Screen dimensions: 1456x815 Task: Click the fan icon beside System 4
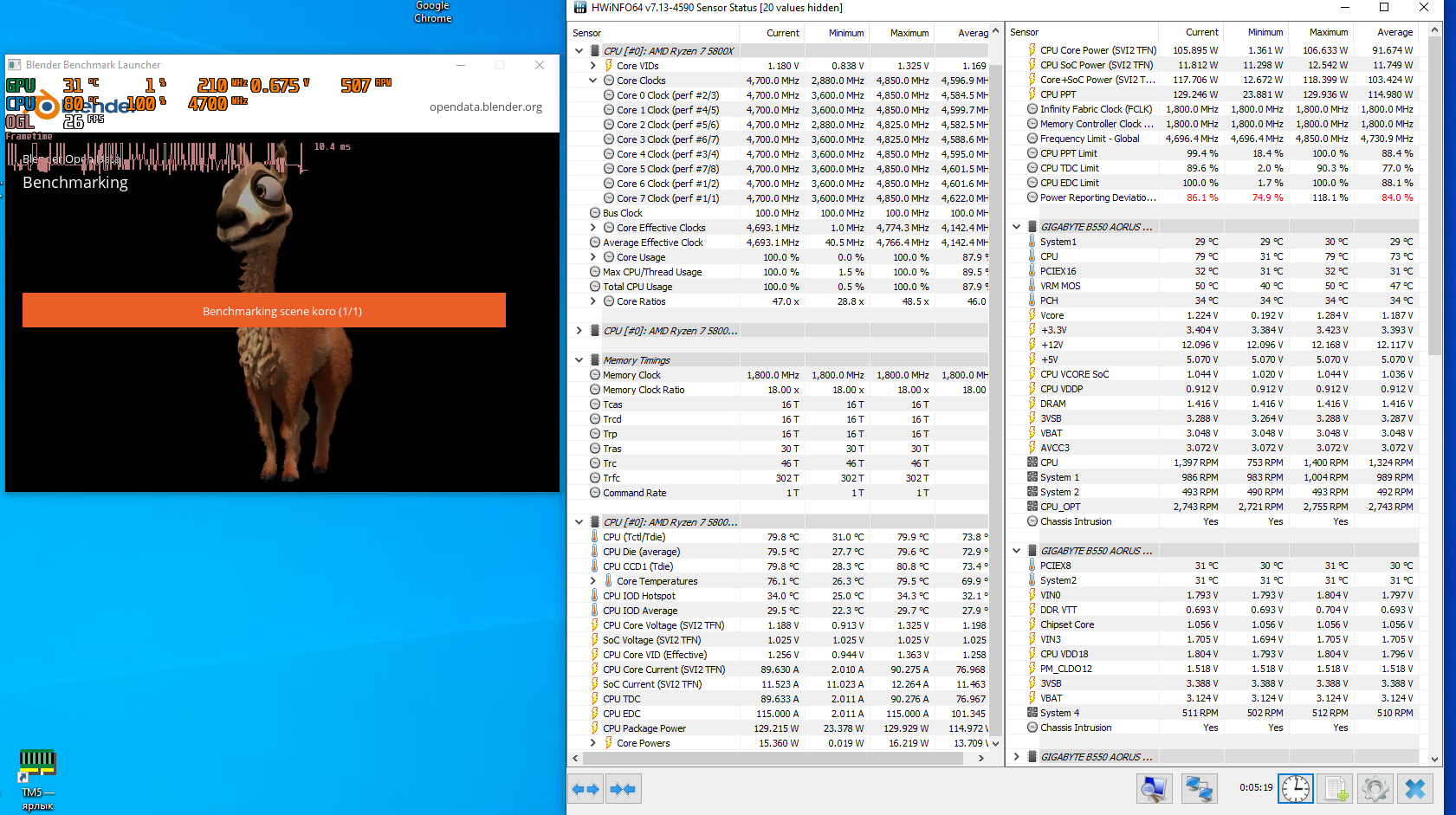point(1032,713)
